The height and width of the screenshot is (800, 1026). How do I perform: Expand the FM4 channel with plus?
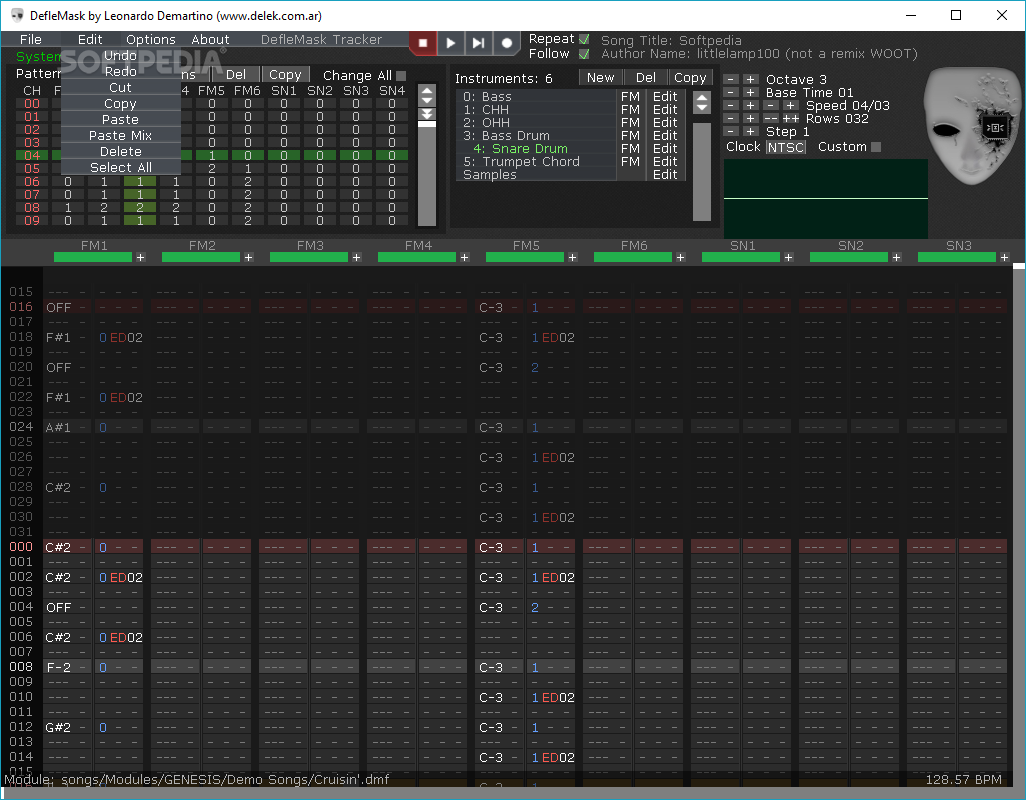coord(464,258)
